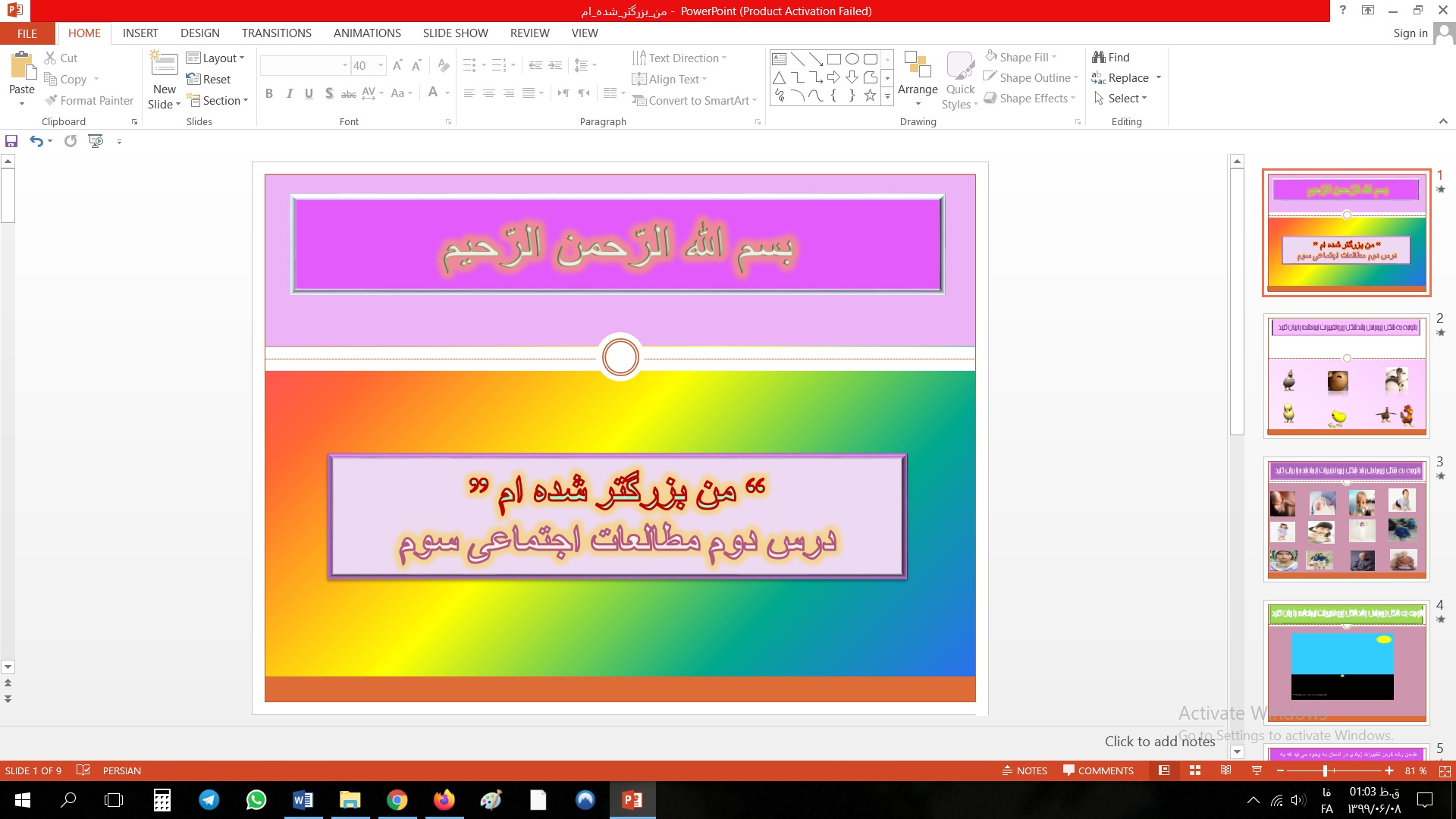1456x819 pixels.
Task: Click Increase Font Size icon
Action: tap(397, 65)
